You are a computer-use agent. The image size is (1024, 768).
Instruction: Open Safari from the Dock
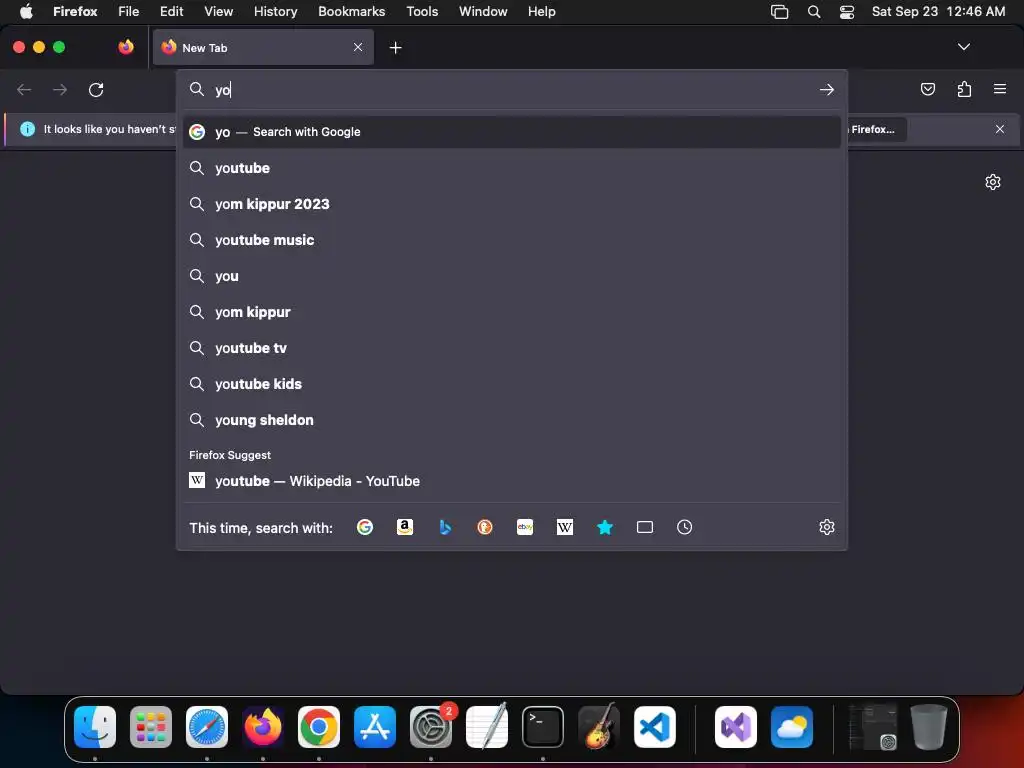click(x=207, y=727)
